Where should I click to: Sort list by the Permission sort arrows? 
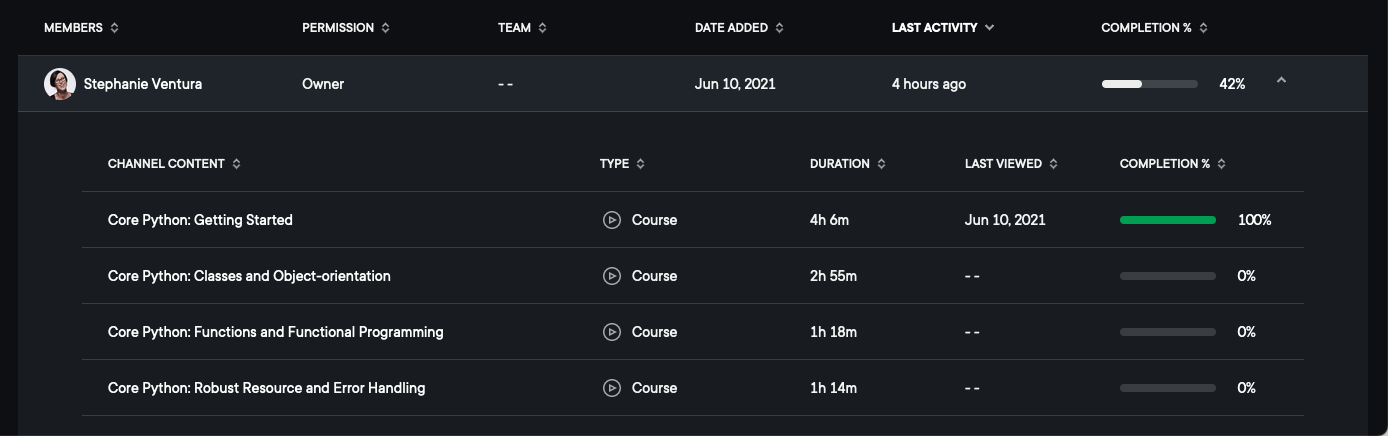tap(386, 28)
